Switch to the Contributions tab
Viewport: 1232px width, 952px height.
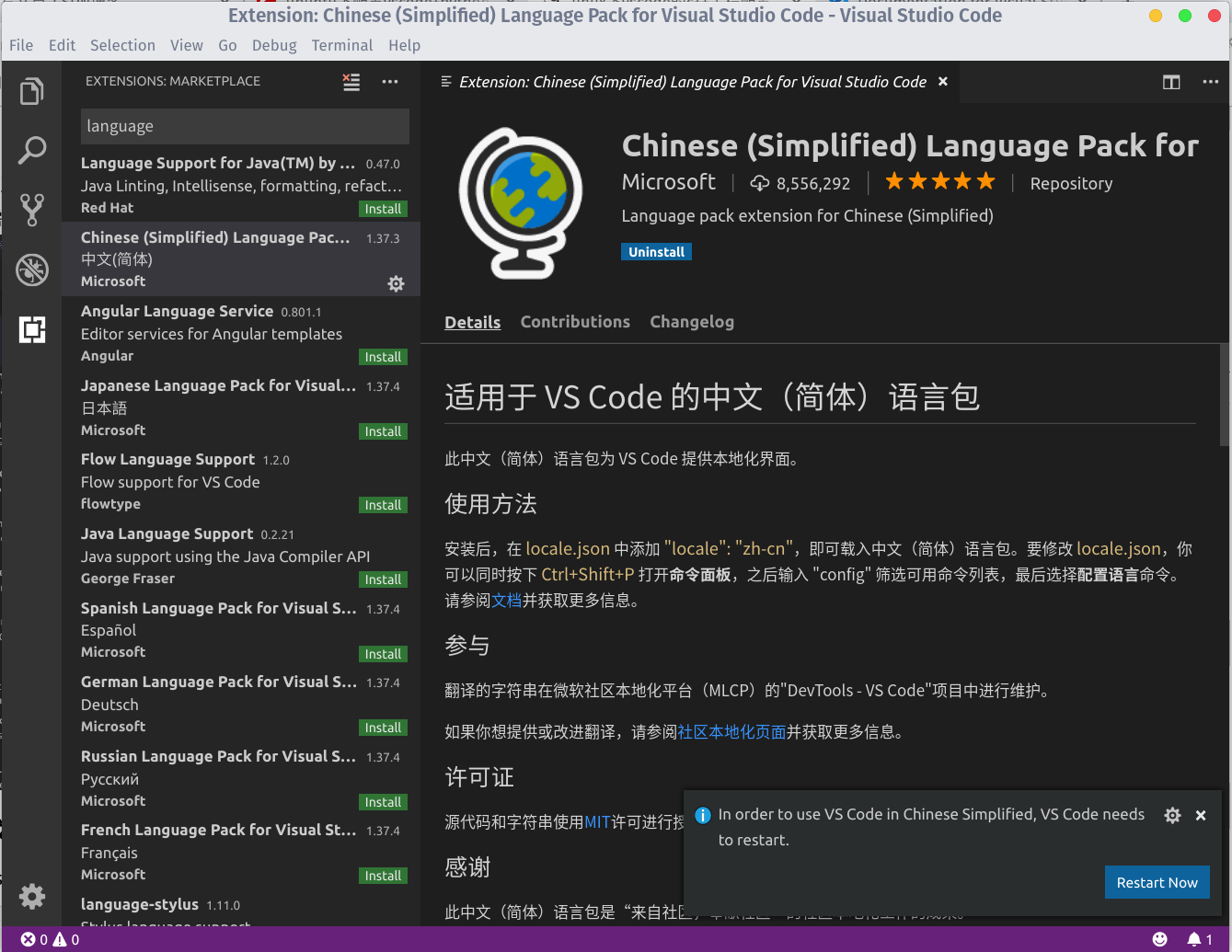[575, 322]
